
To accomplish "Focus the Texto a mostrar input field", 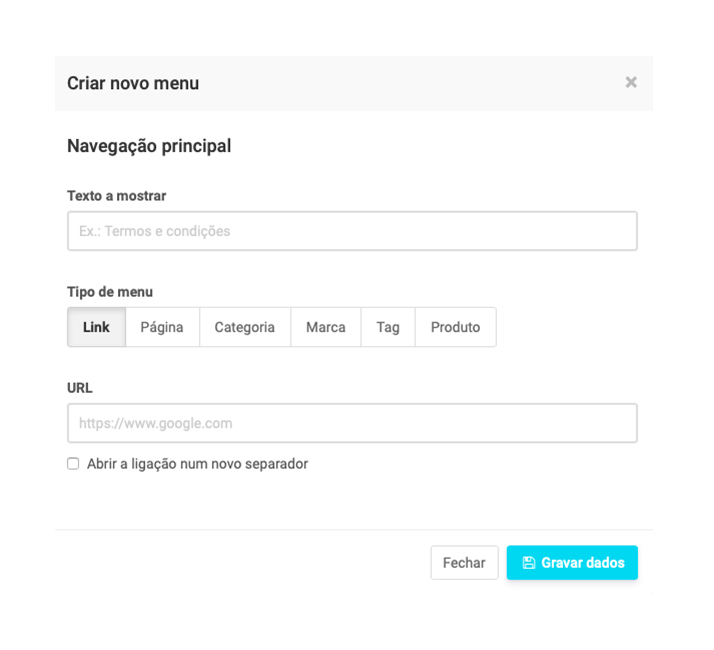I will (x=352, y=231).
